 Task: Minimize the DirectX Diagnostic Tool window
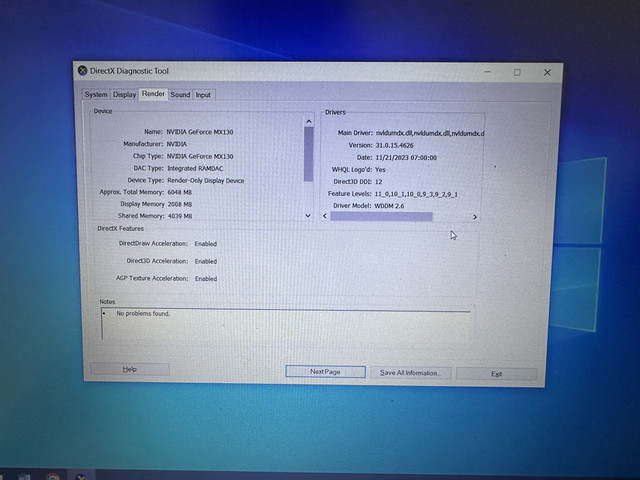[488, 72]
